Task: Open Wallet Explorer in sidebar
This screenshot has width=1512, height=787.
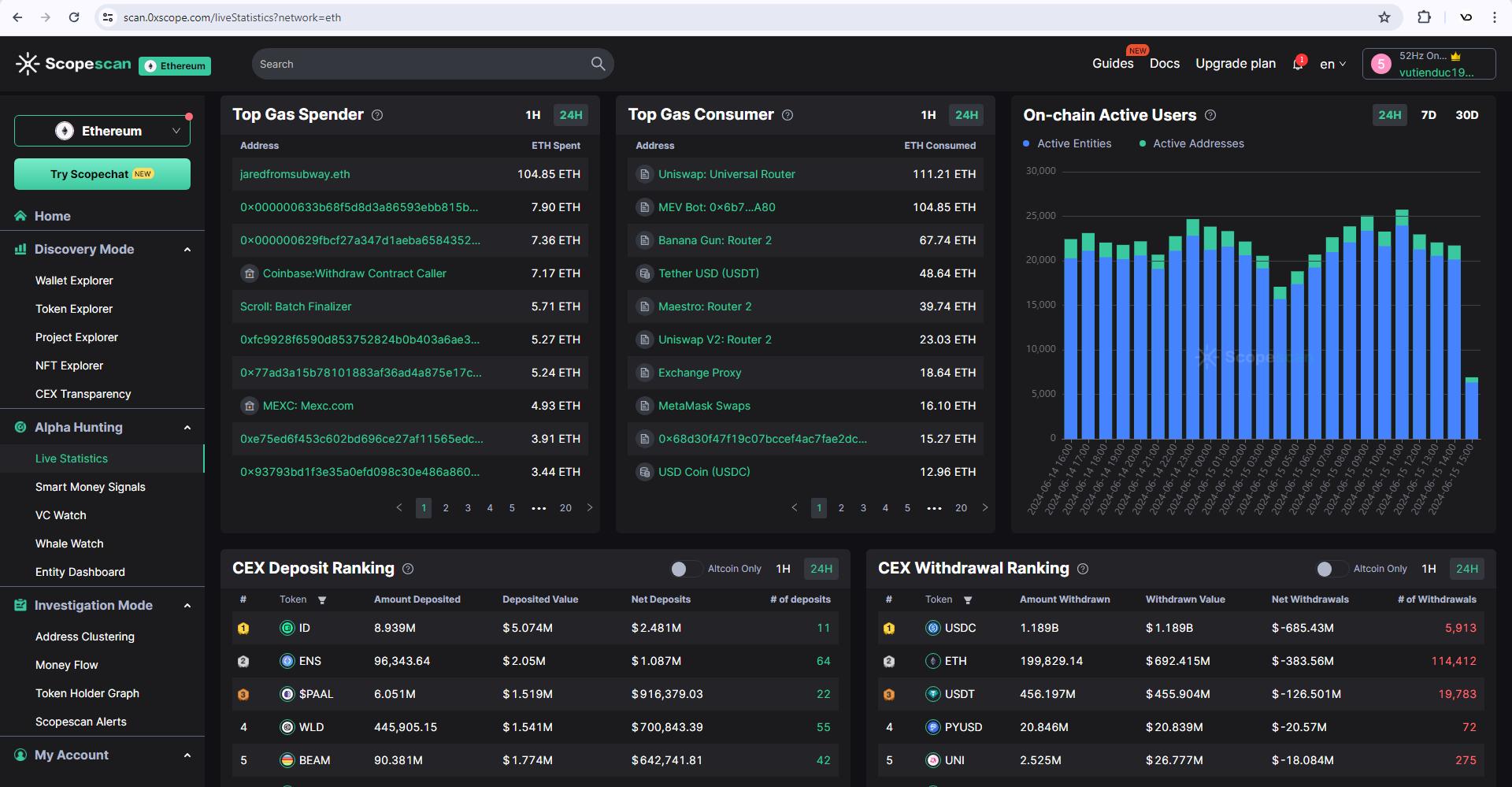Action: (74, 280)
